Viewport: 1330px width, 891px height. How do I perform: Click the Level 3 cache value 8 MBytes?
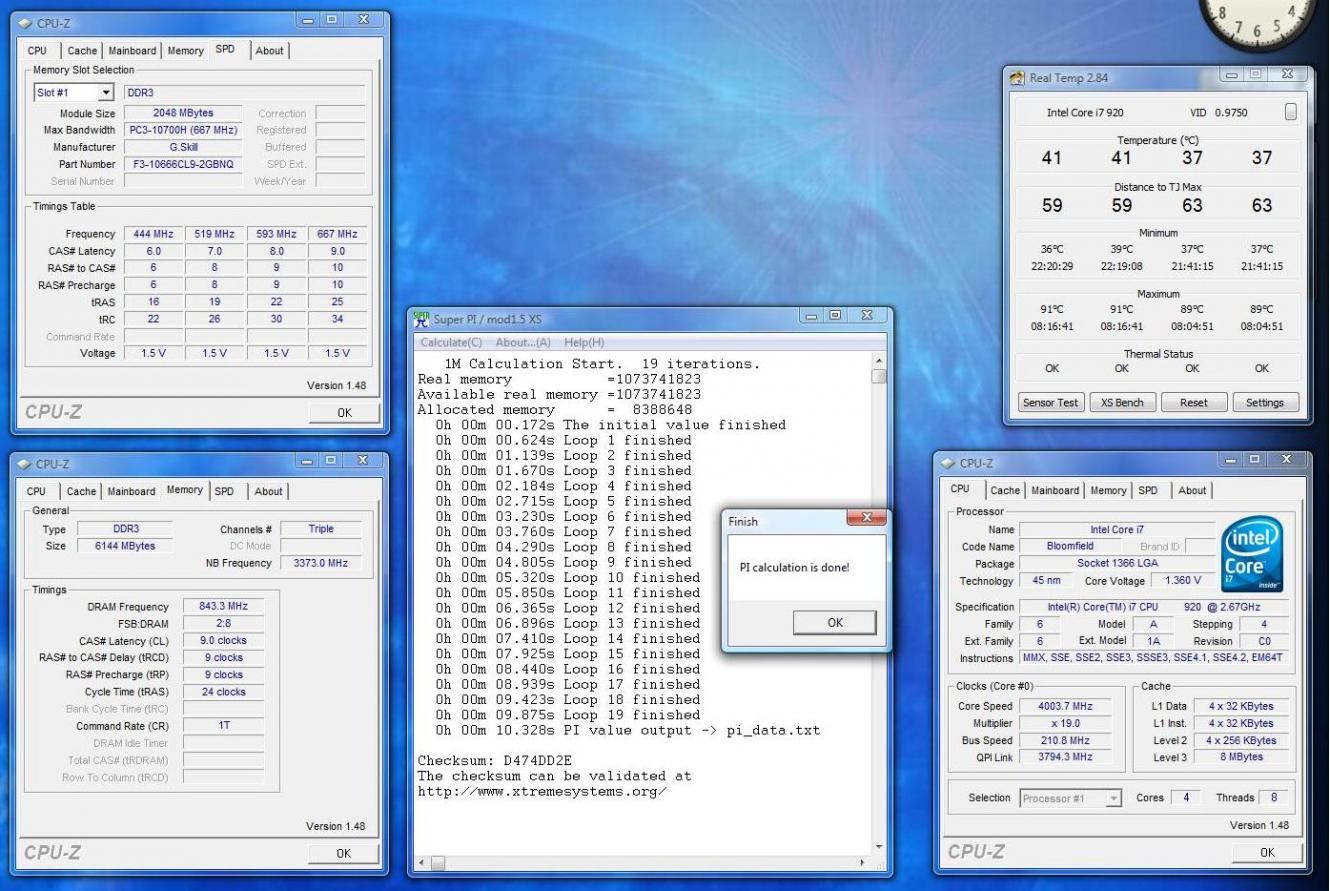tap(1241, 758)
